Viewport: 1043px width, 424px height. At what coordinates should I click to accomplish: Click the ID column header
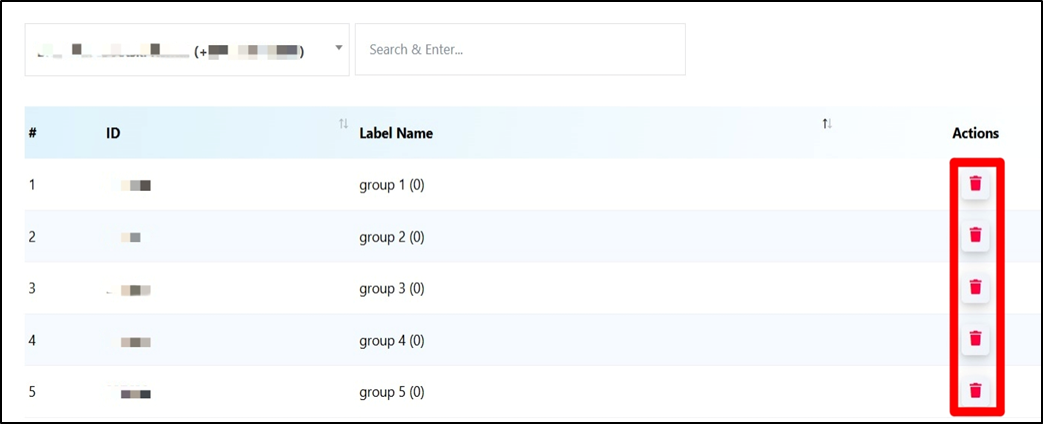pos(113,133)
